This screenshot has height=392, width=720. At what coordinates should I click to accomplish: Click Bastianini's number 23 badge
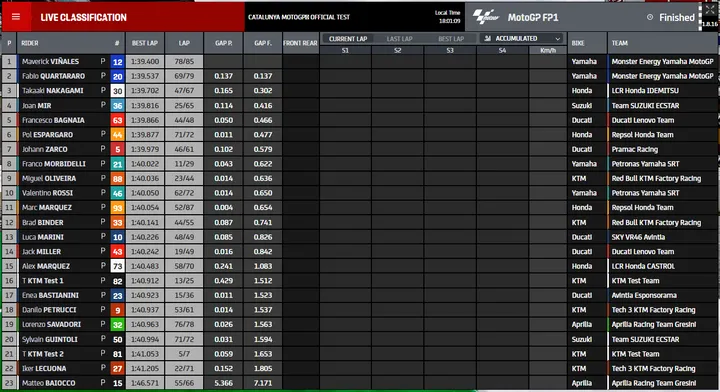tap(118, 296)
